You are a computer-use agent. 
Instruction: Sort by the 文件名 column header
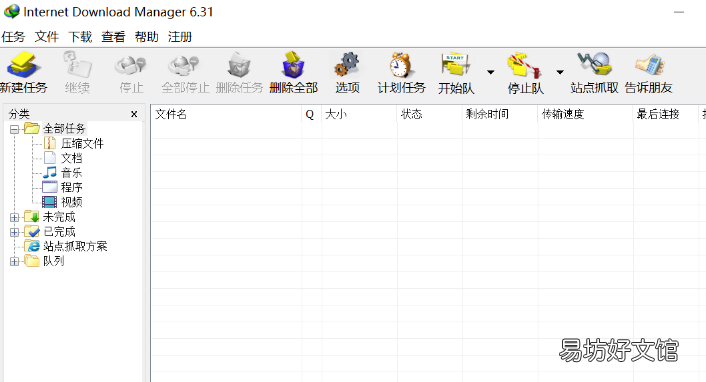(x=226, y=114)
